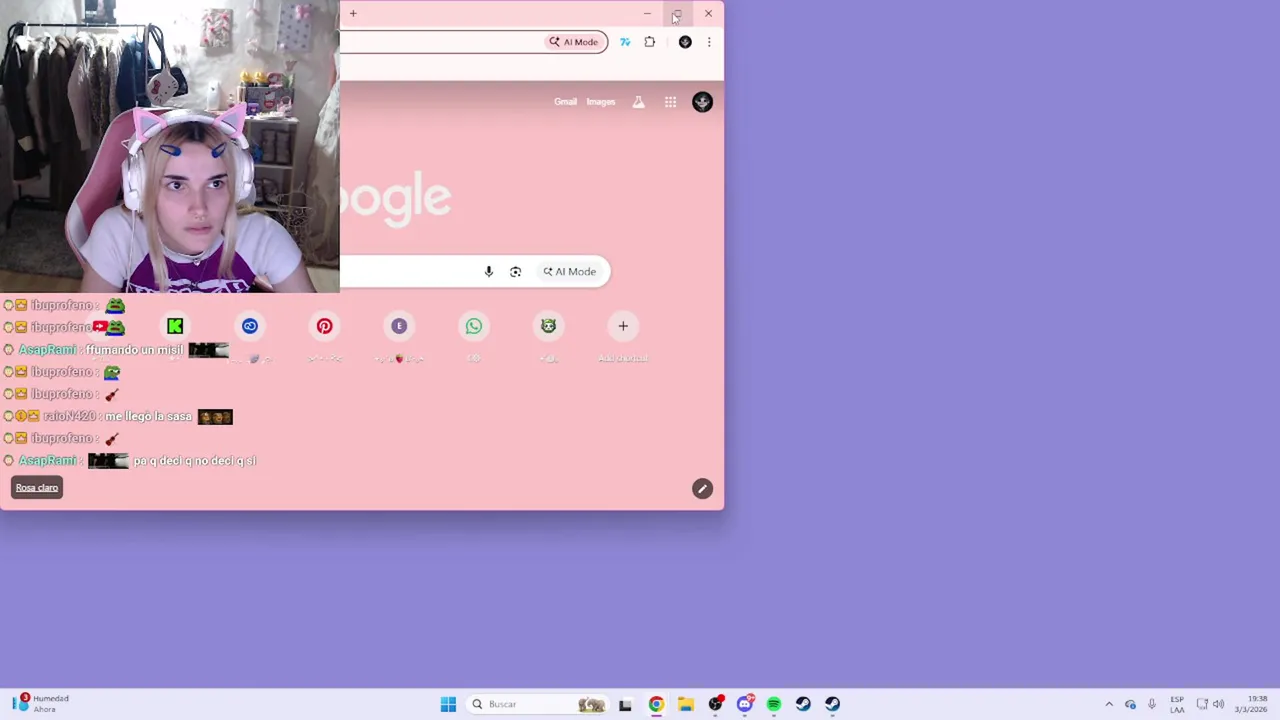Search by image with the Lens icon

pyautogui.click(x=515, y=272)
